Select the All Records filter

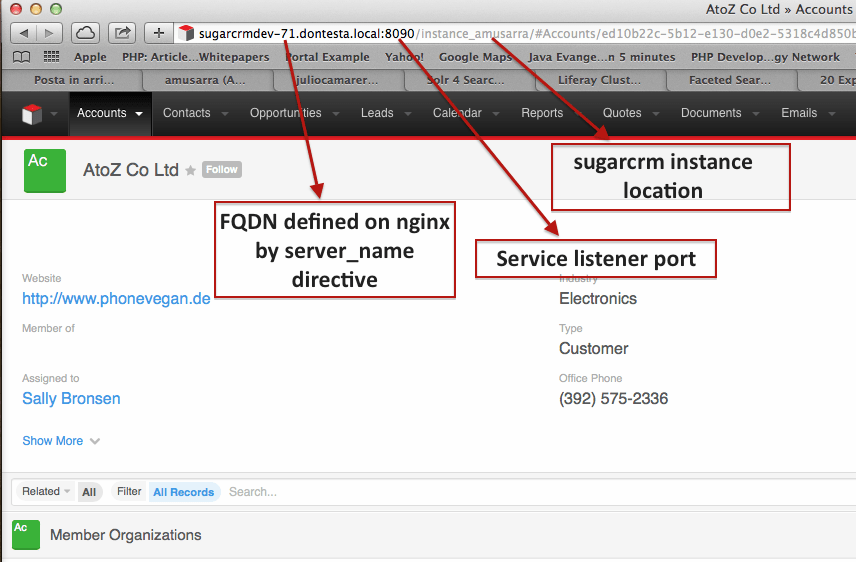[x=184, y=492]
